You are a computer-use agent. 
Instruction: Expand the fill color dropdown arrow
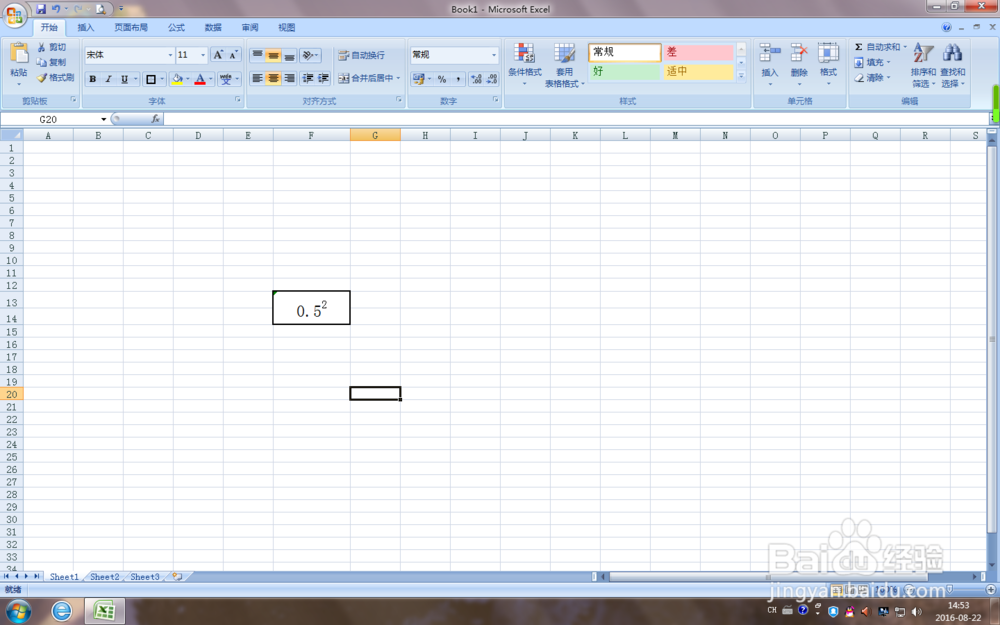(x=188, y=79)
